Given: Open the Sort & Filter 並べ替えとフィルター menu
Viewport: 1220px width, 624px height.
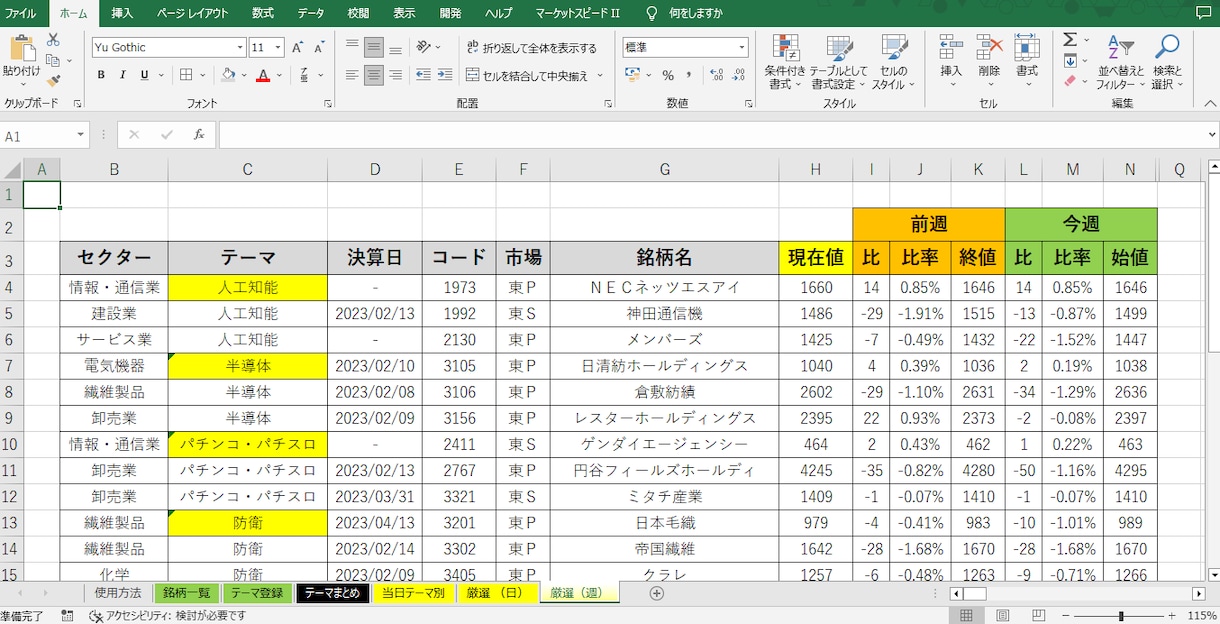Looking at the screenshot, I should coord(1120,63).
